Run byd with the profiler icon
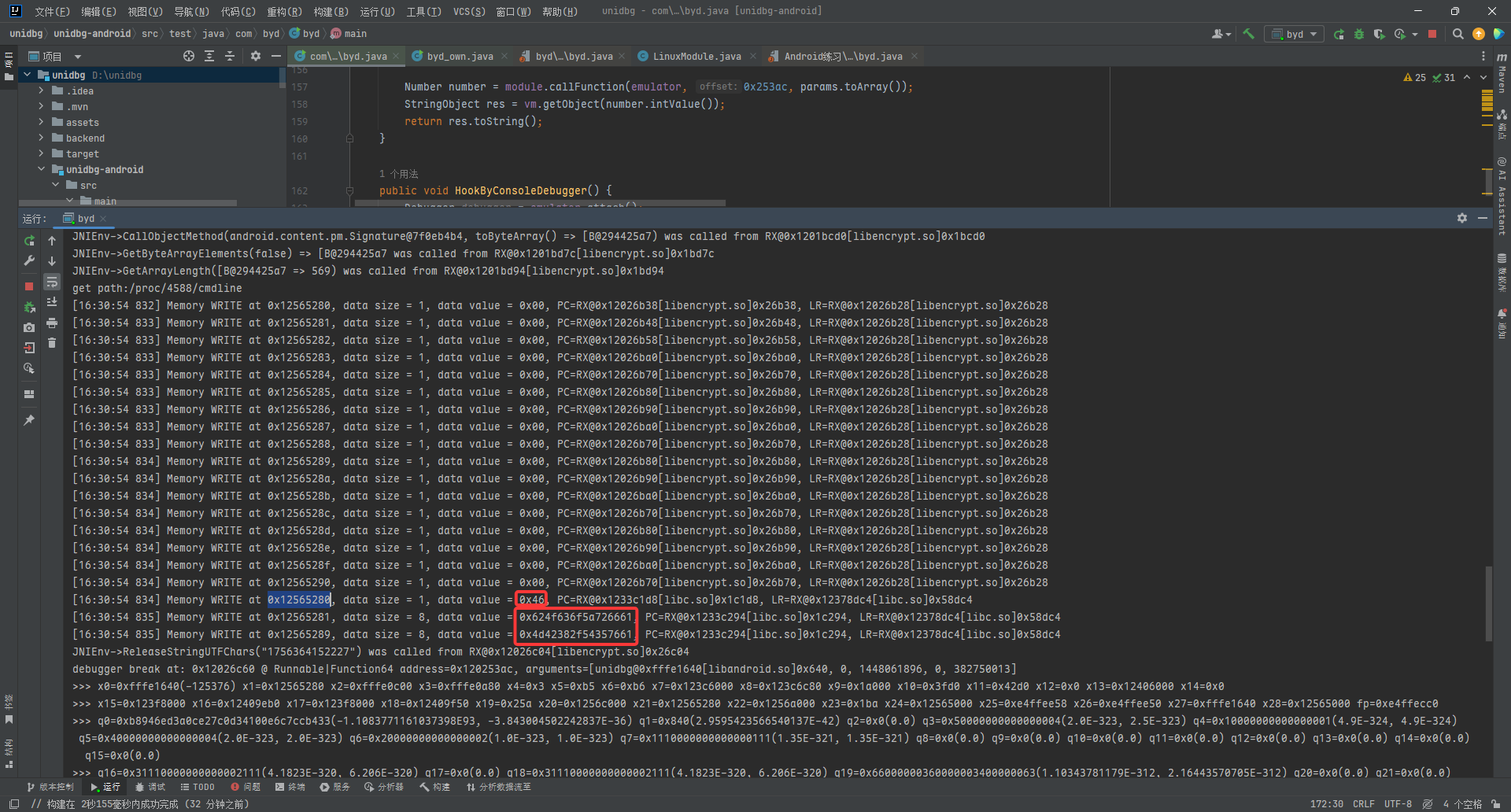This screenshot has height=812, width=1511. pos(1399,34)
